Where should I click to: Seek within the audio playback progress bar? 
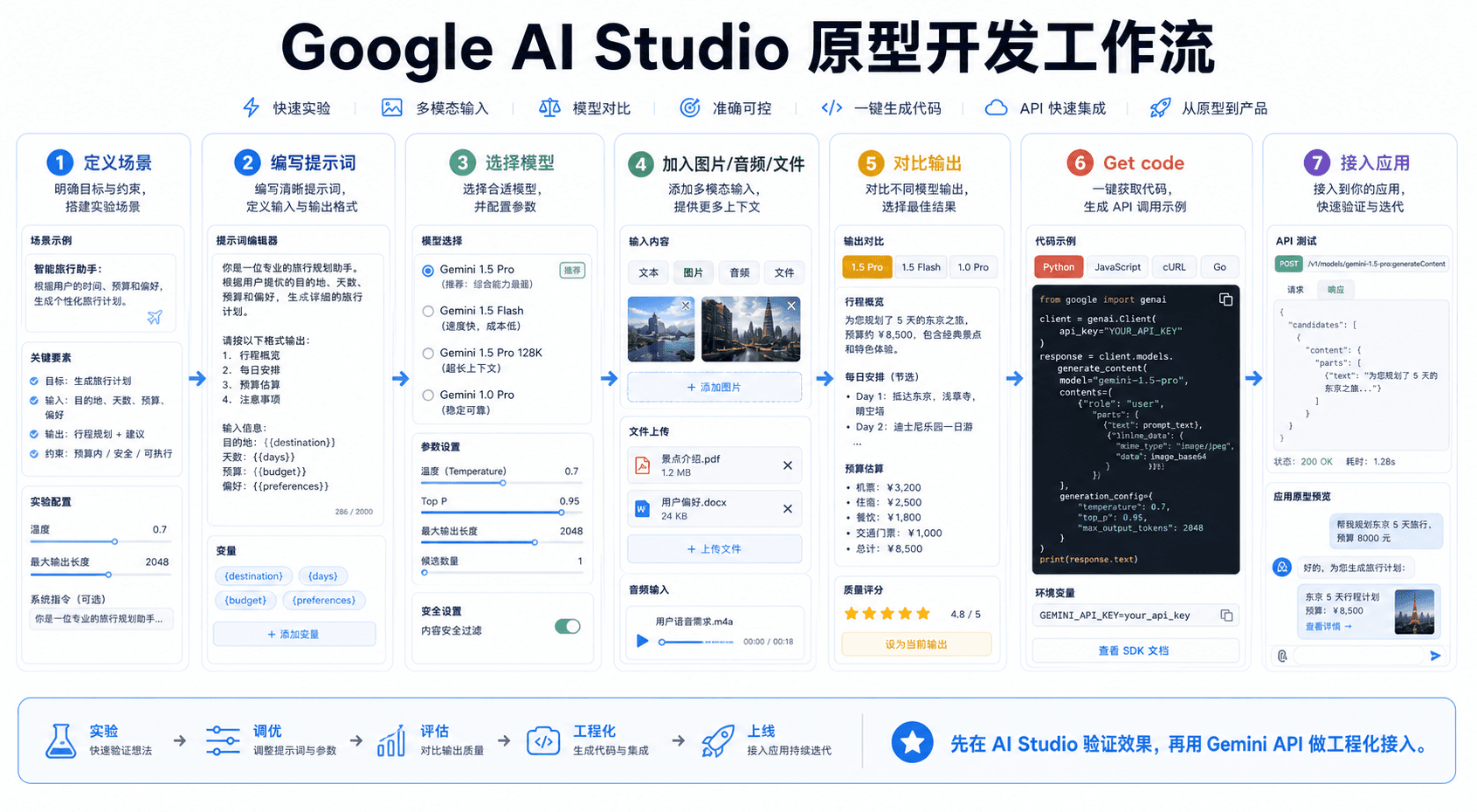[x=697, y=642]
